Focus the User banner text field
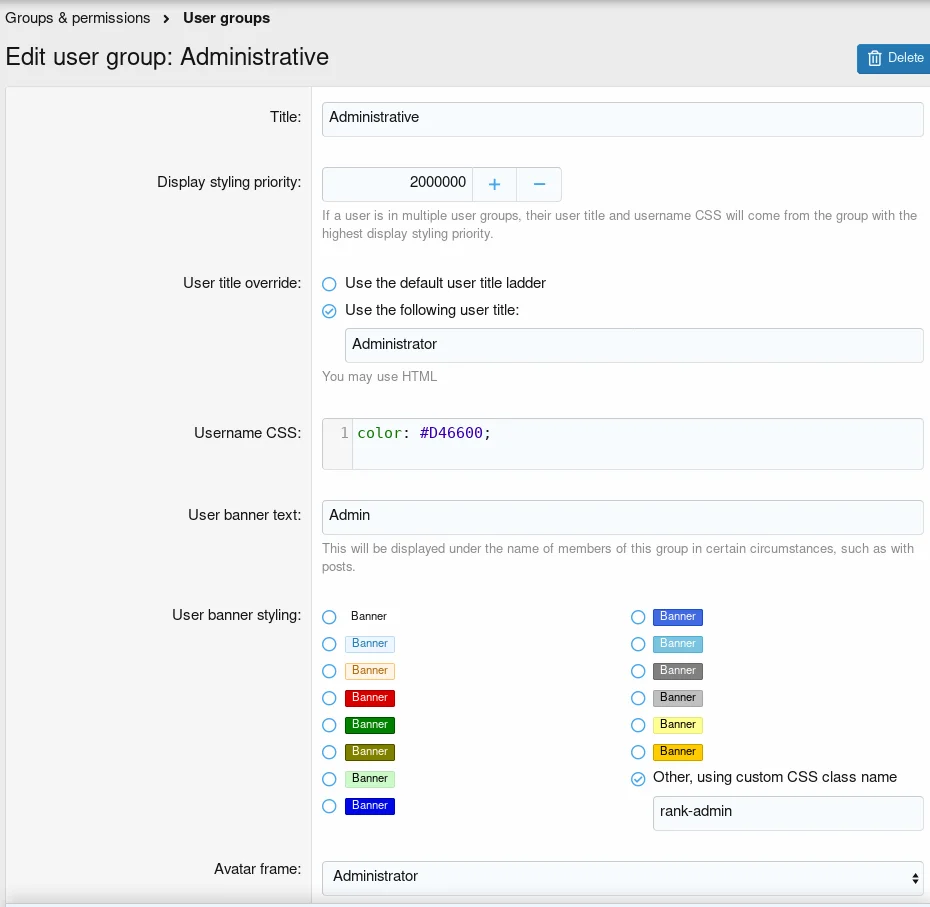The height and width of the screenshot is (907, 930). coord(622,516)
